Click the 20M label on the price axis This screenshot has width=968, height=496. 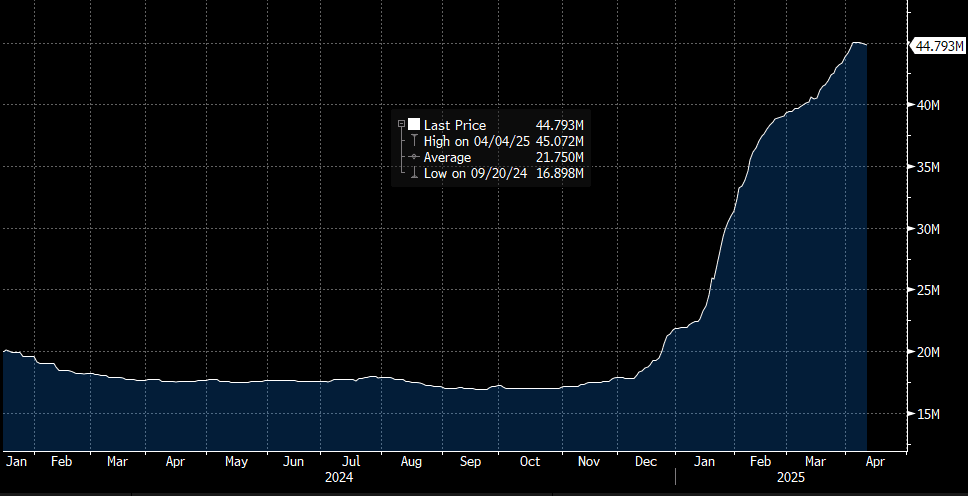click(x=930, y=352)
